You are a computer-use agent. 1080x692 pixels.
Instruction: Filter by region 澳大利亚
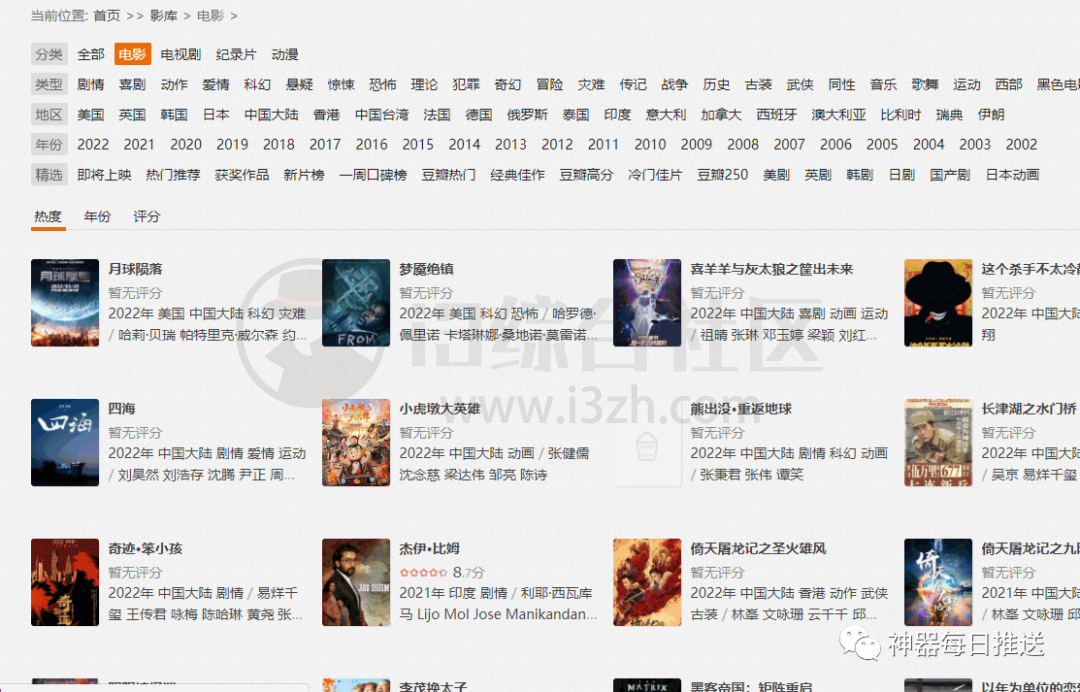838,114
